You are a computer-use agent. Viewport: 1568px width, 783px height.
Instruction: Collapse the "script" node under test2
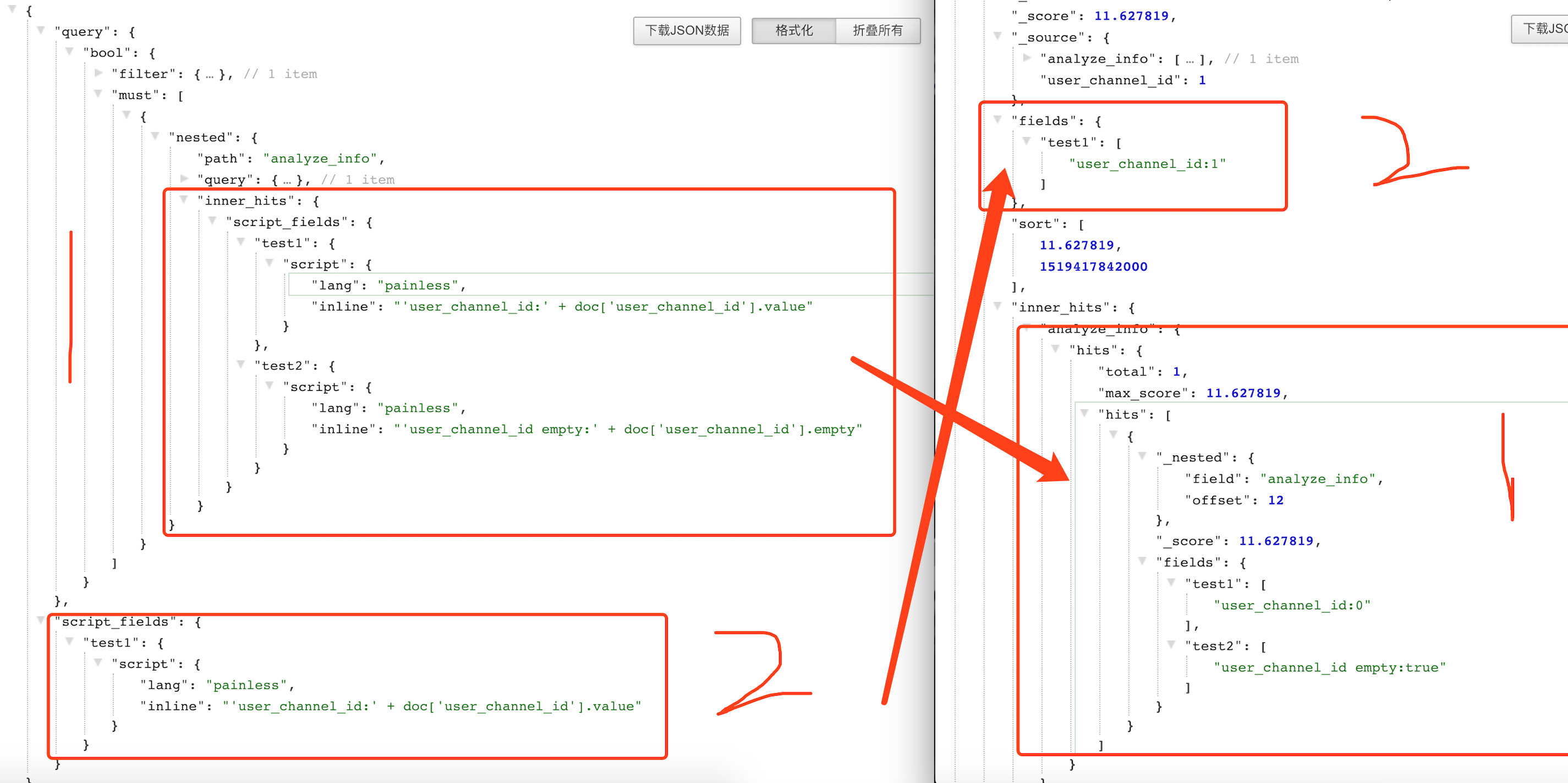tap(270, 385)
